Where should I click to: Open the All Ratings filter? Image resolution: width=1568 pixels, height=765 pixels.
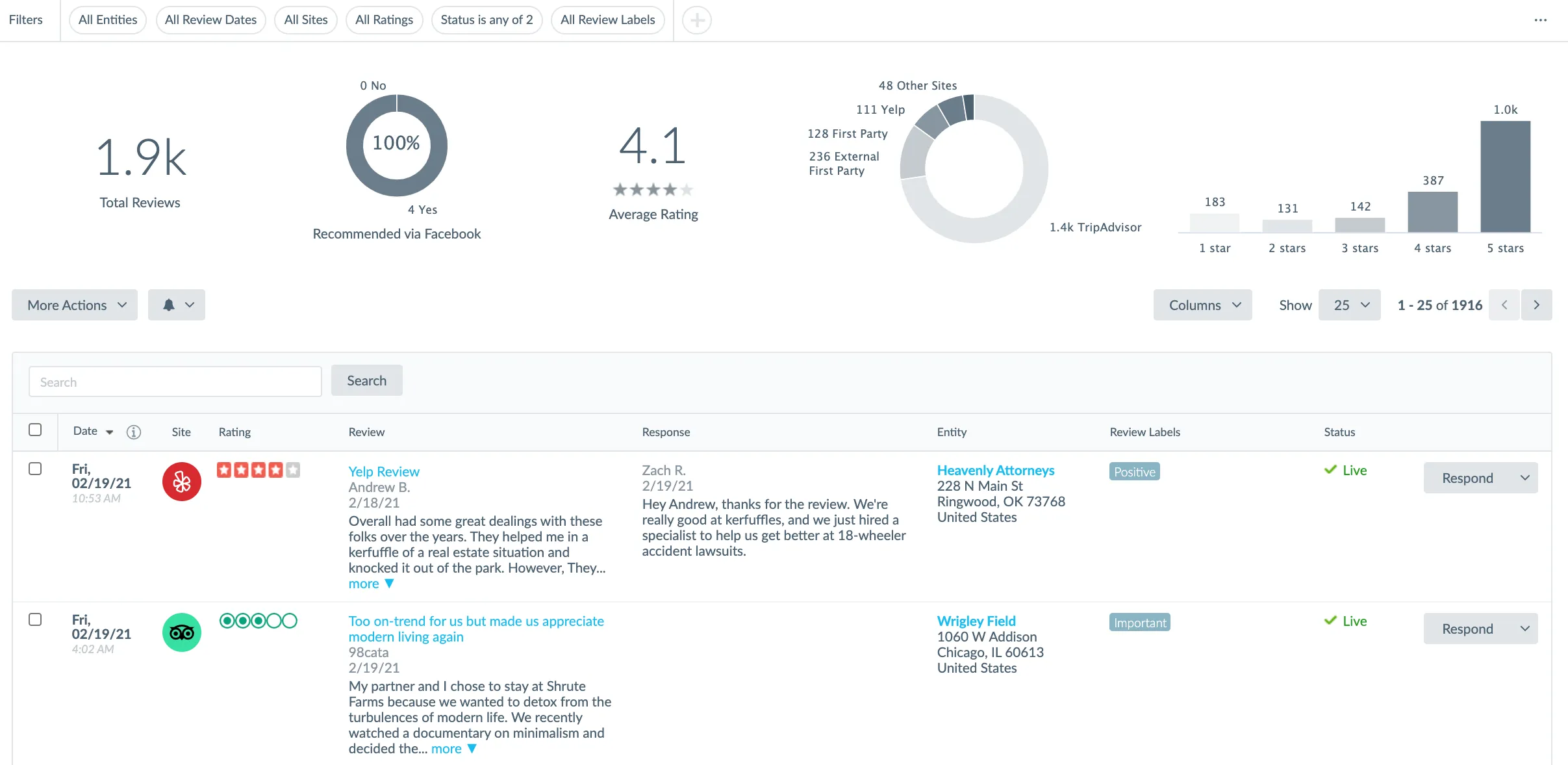pyautogui.click(x=384, y=20)
